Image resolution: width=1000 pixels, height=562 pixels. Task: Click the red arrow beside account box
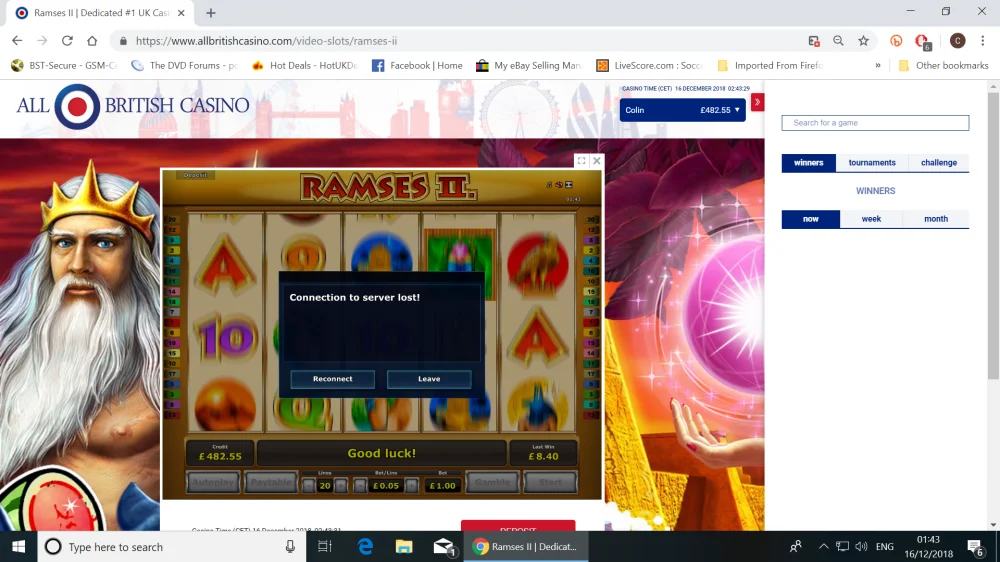(x=757, y=102)
